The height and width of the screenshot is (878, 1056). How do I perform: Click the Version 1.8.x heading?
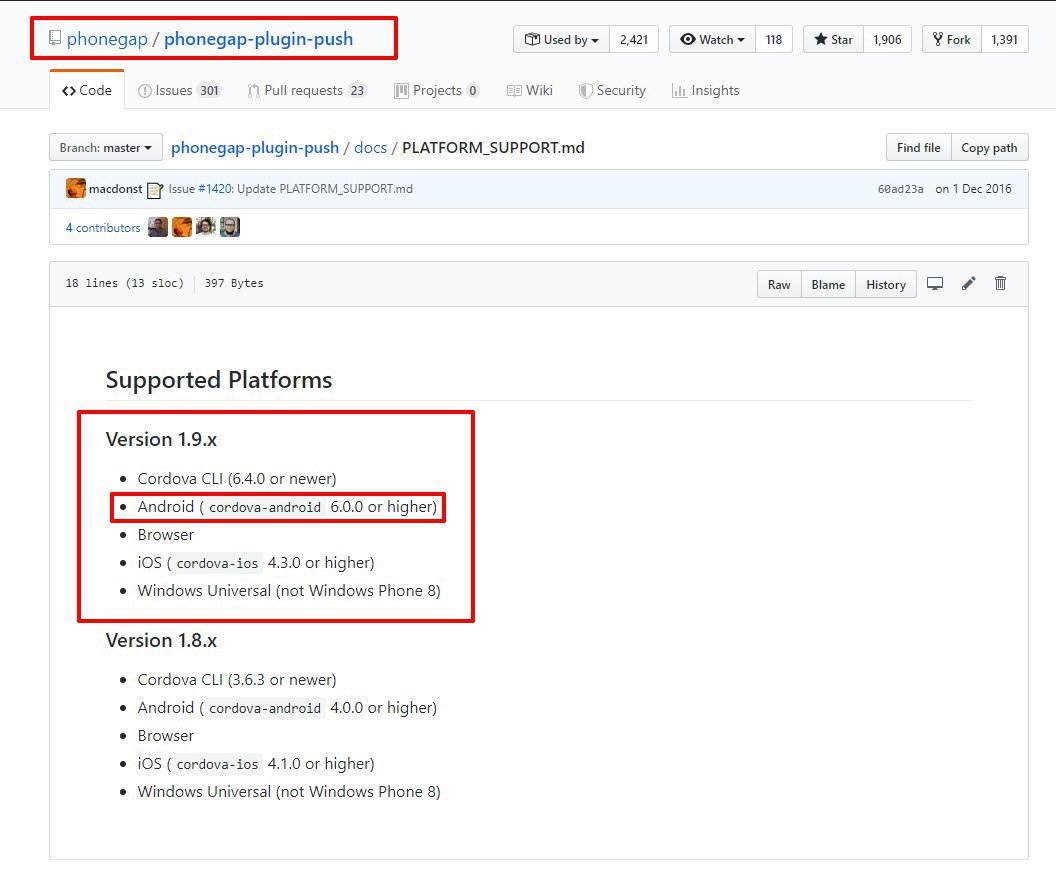[162, 640]
